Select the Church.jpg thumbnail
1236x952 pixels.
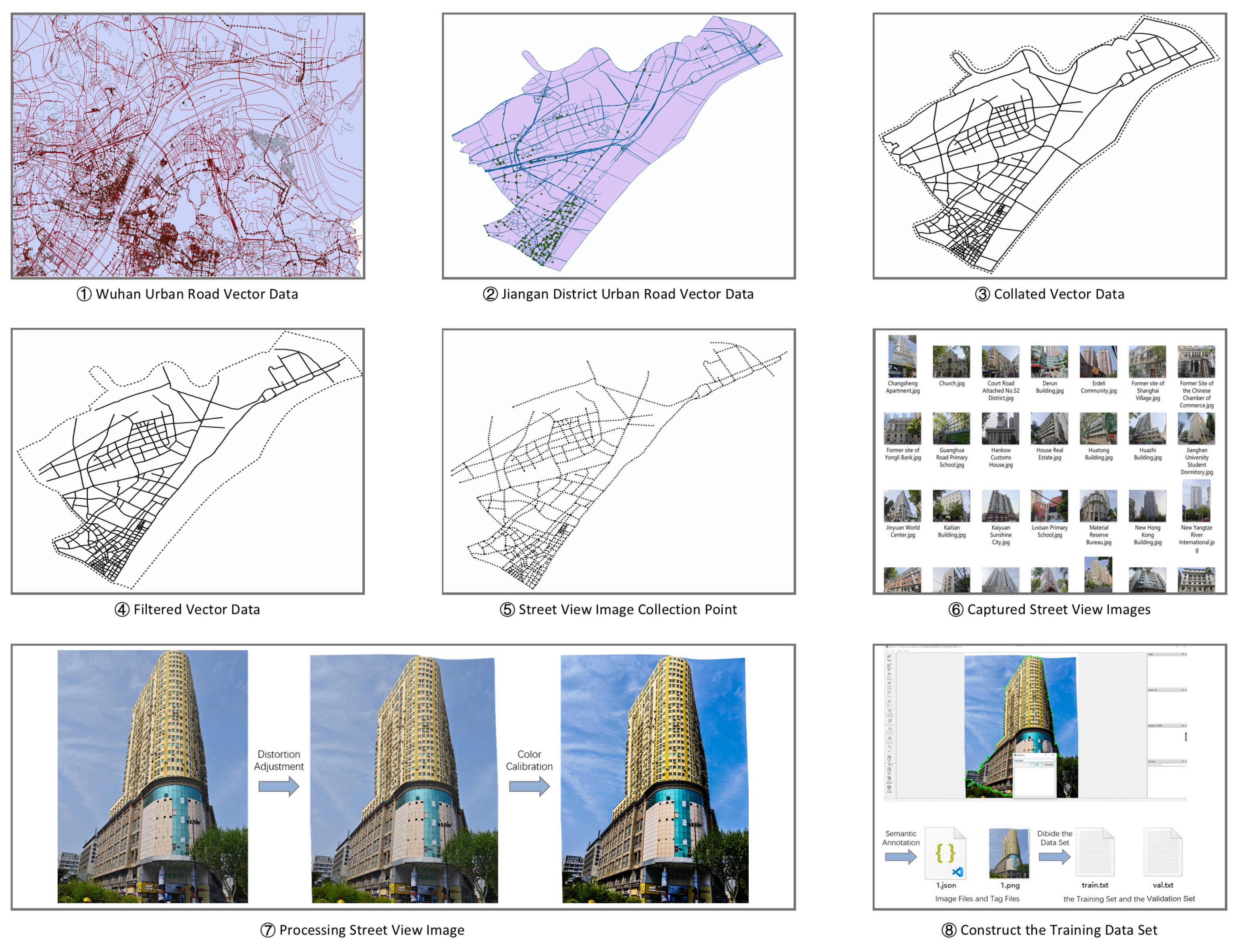(951, 361)
